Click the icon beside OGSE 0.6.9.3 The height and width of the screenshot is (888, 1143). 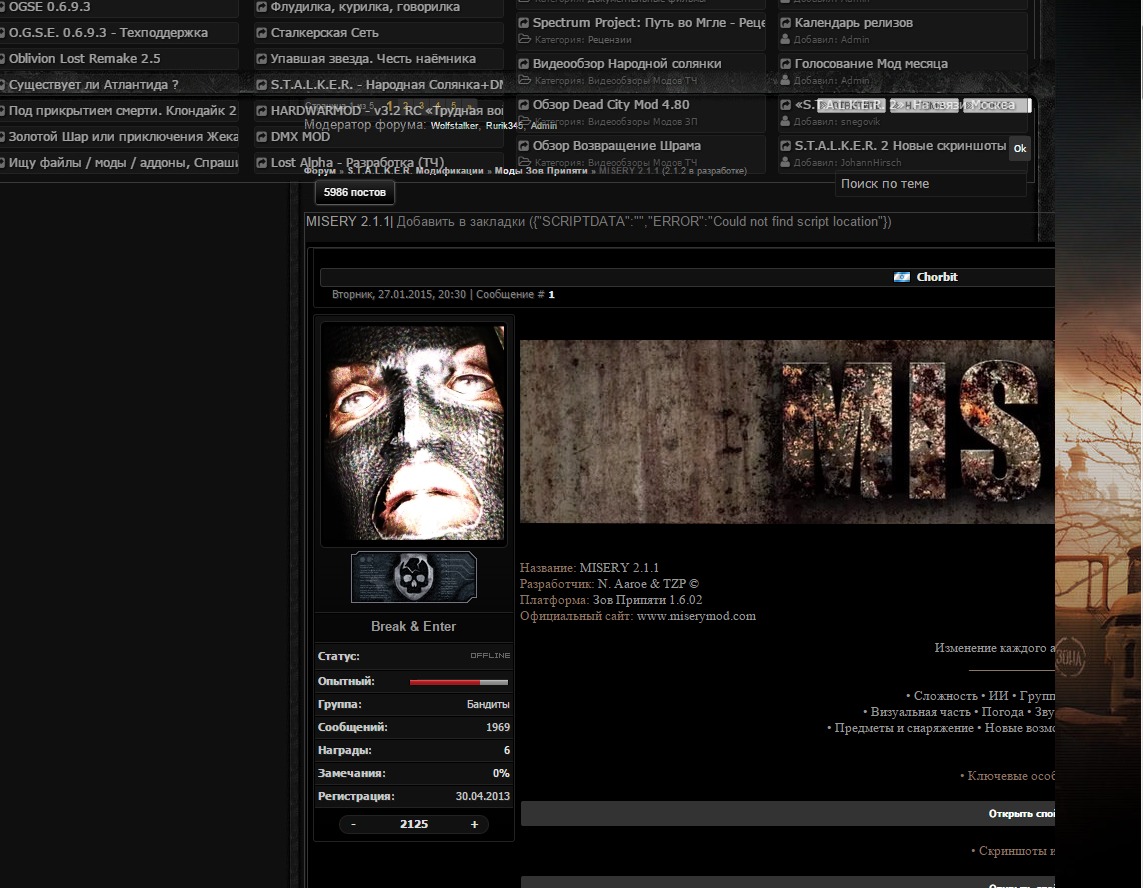click(x=2, y=7)
